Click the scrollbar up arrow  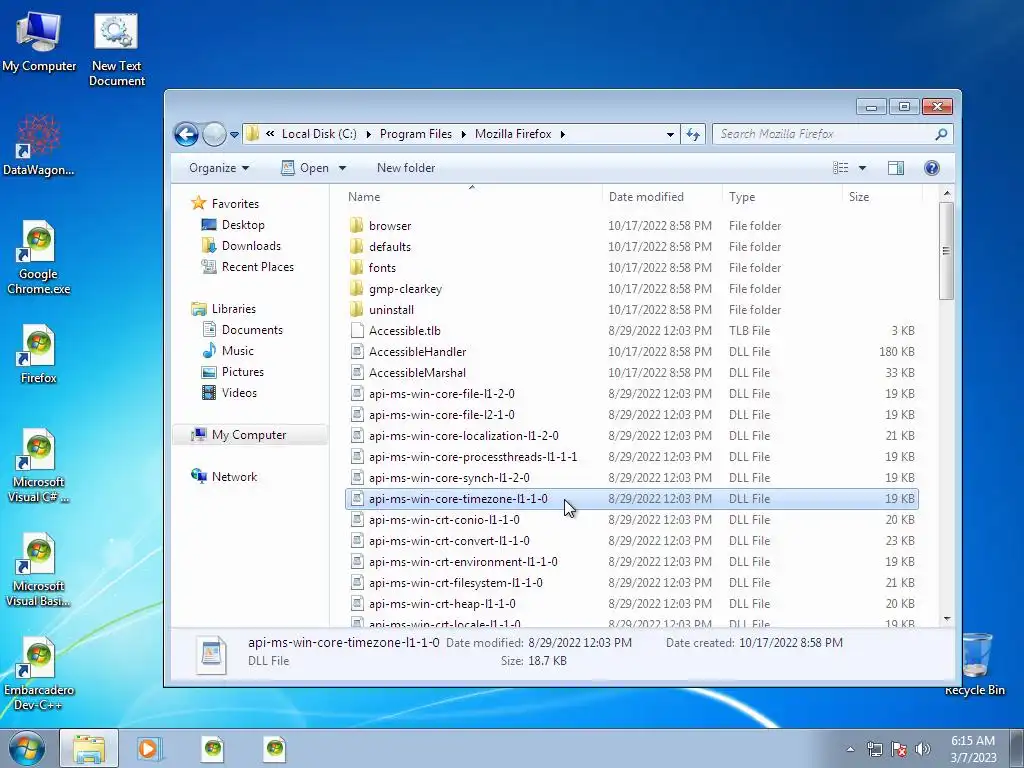pyautogui.click(x=946, y=194)
